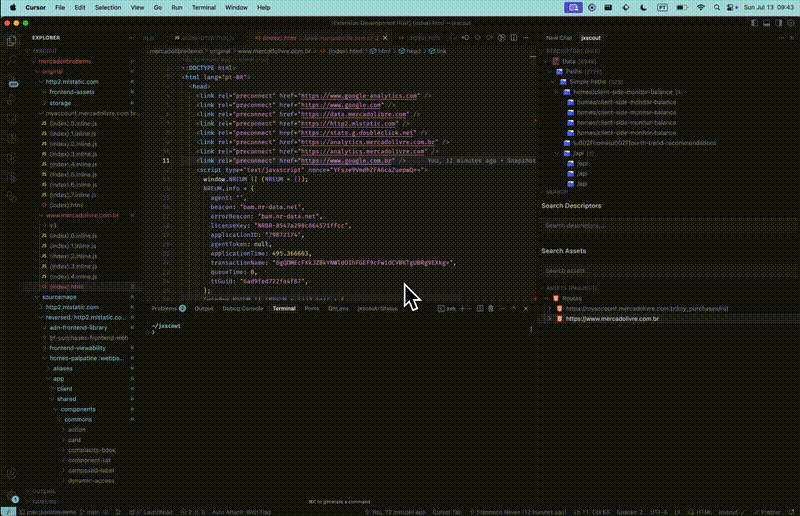Toggle bottom panel layout icon in title bar

(x=766, y=23)
